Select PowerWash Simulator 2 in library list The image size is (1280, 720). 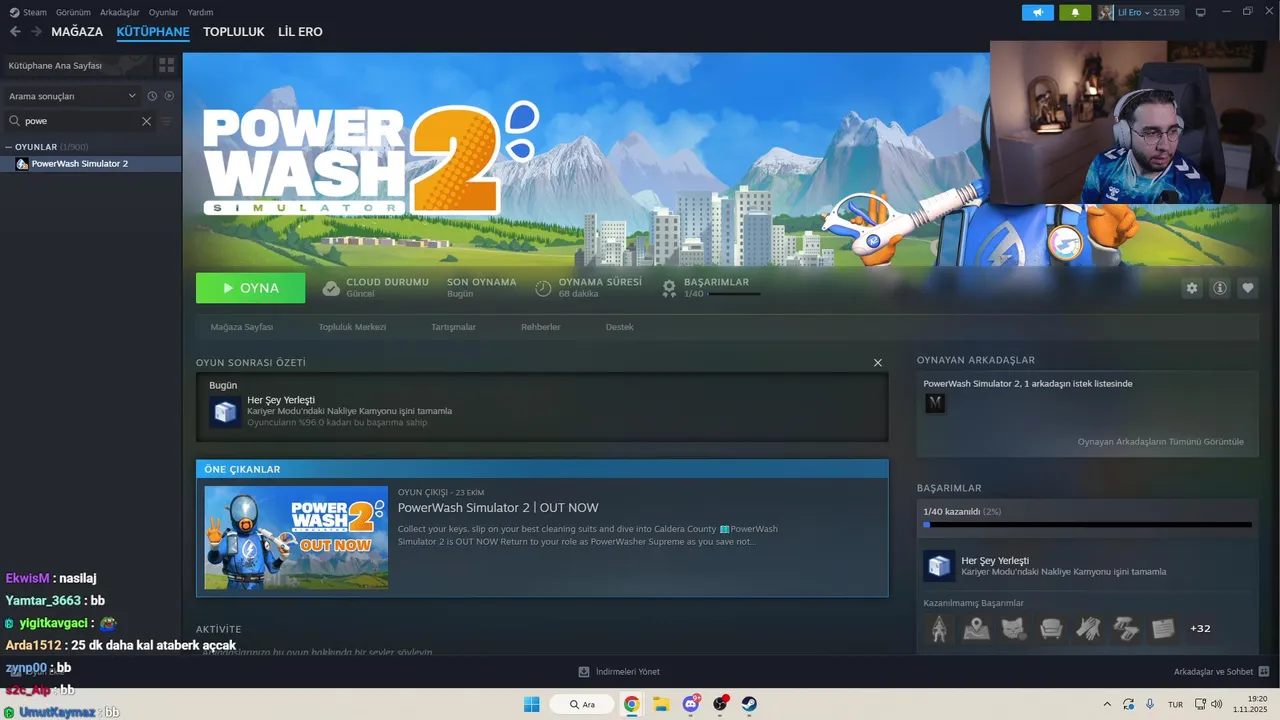(x=91, y=163)
